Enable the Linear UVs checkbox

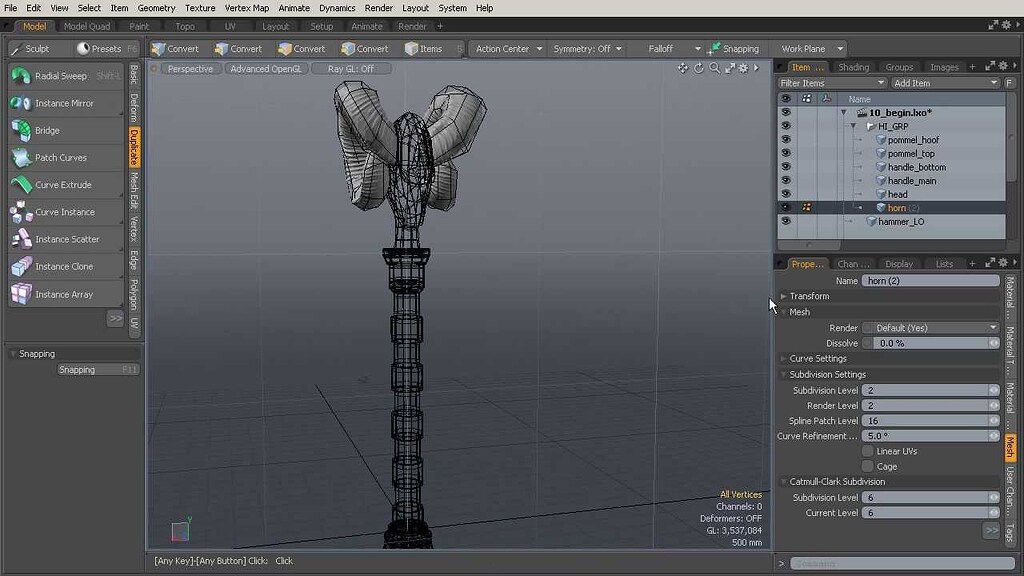tap(867, 450)
